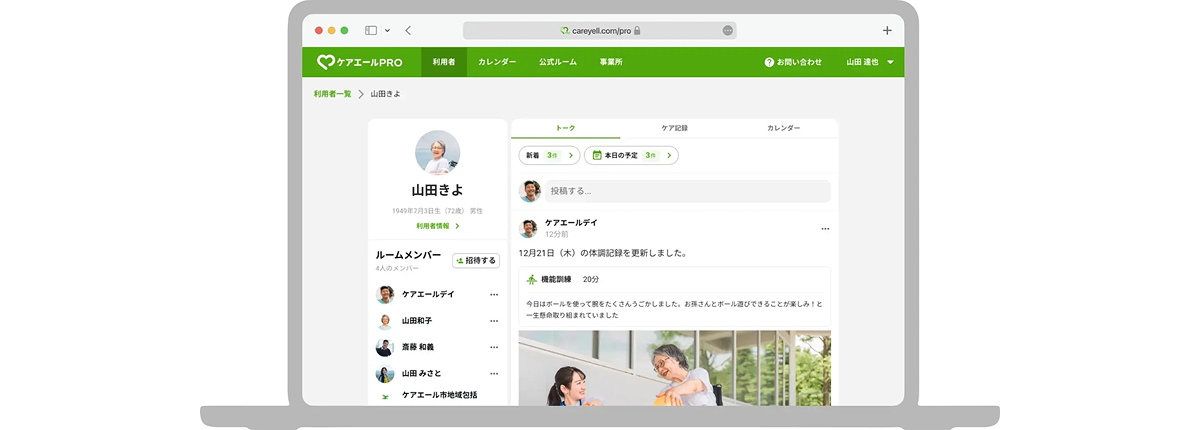
Task: Open the browser sidebar panel icon
Action: (371, 31)
